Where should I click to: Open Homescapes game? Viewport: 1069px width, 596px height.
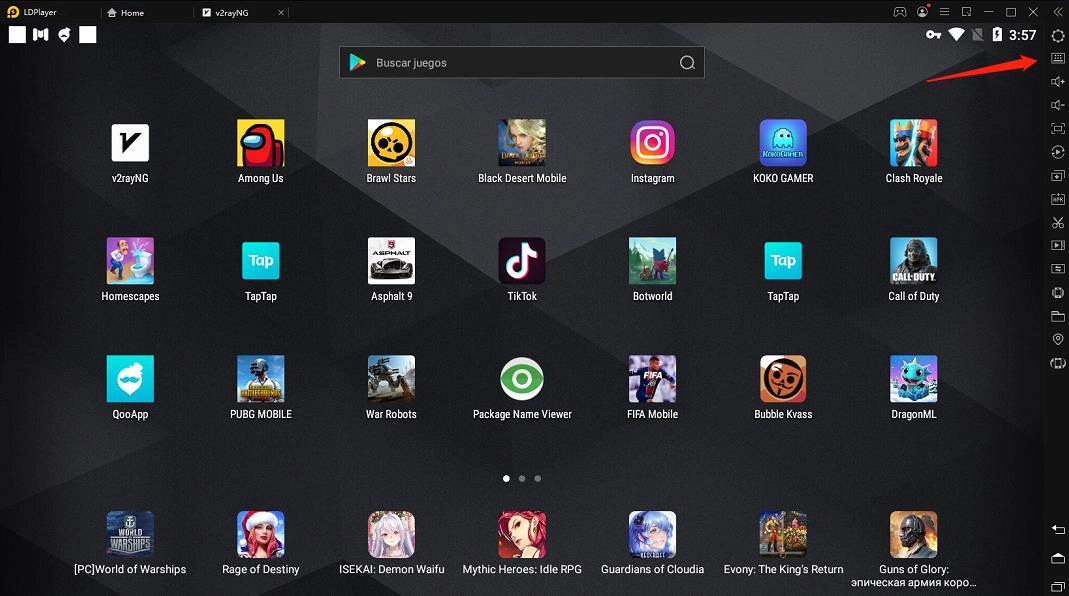[x=130, y=260]
